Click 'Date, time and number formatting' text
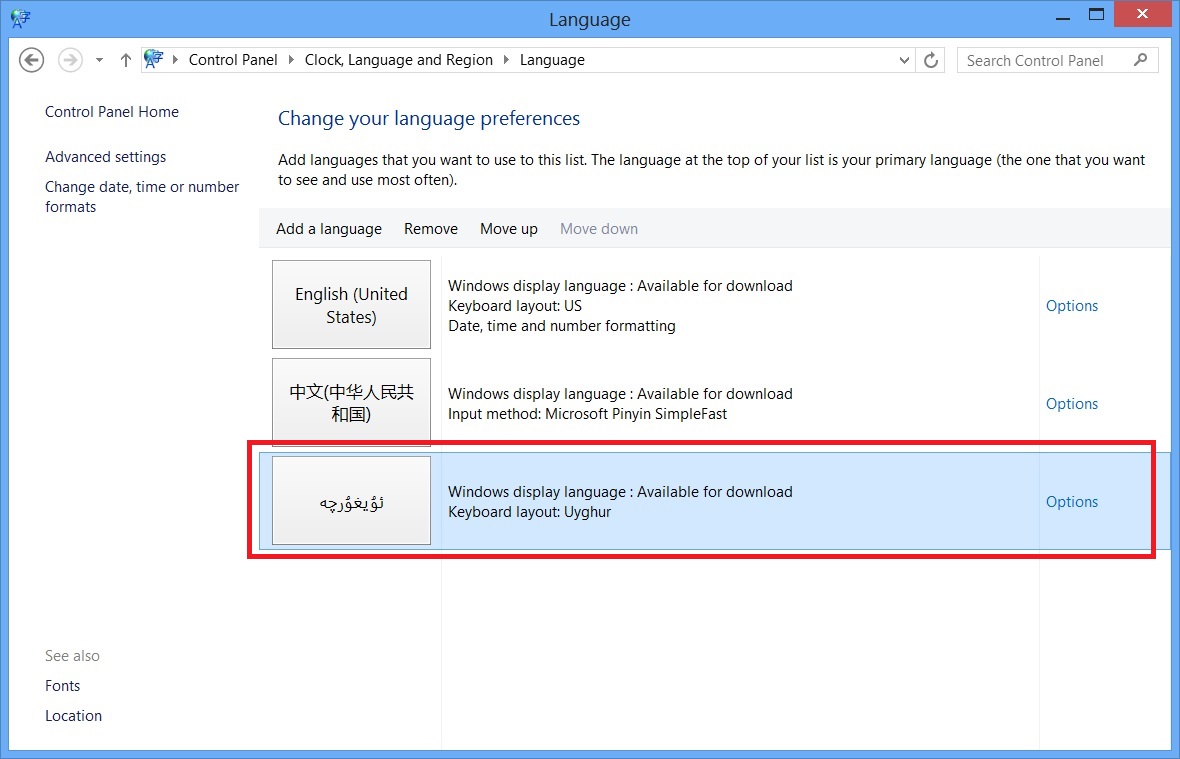 click(x=561, y=326)
